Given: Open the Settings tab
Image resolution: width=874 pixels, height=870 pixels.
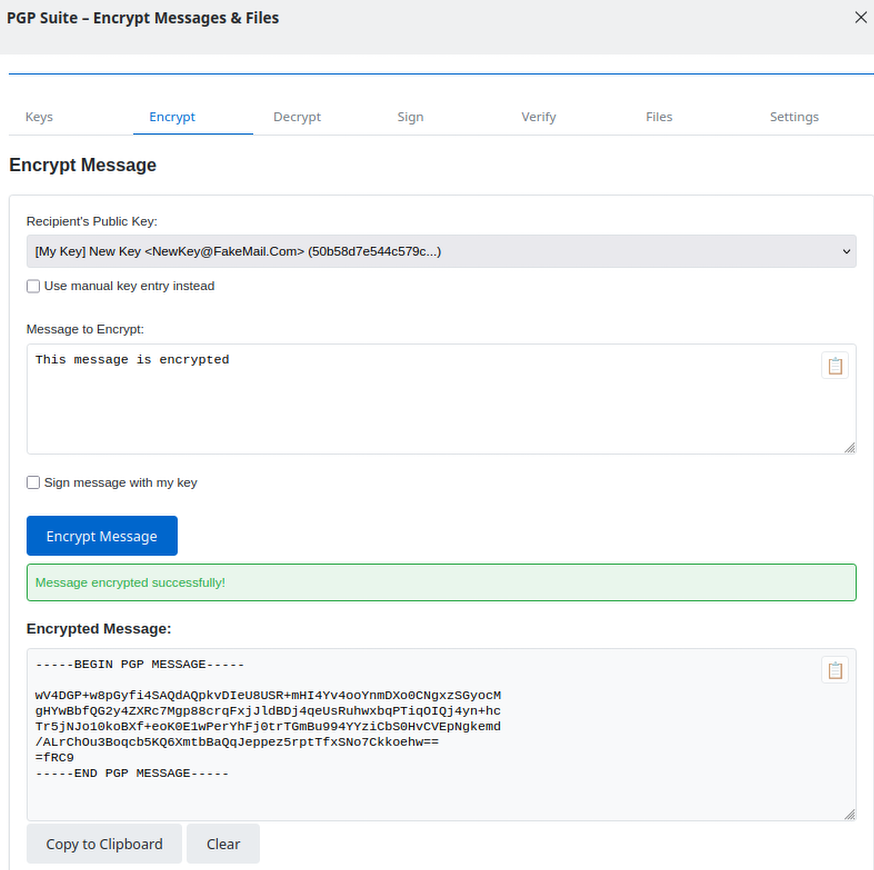Looking at the screenshot, I should click(794, 116).
